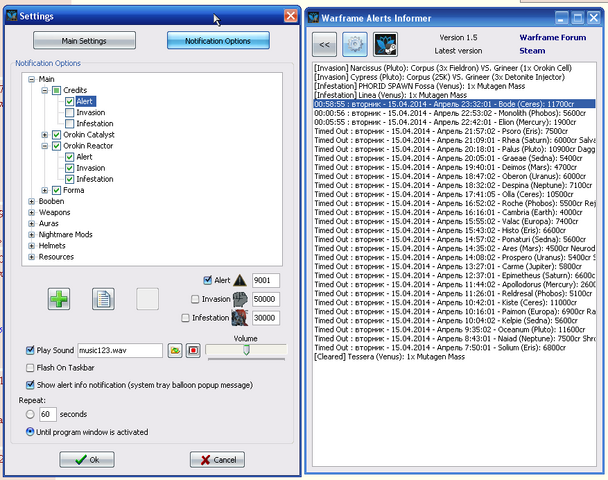
Task: Click the music123.wav sound file field
Action: (x=120, y=351)
